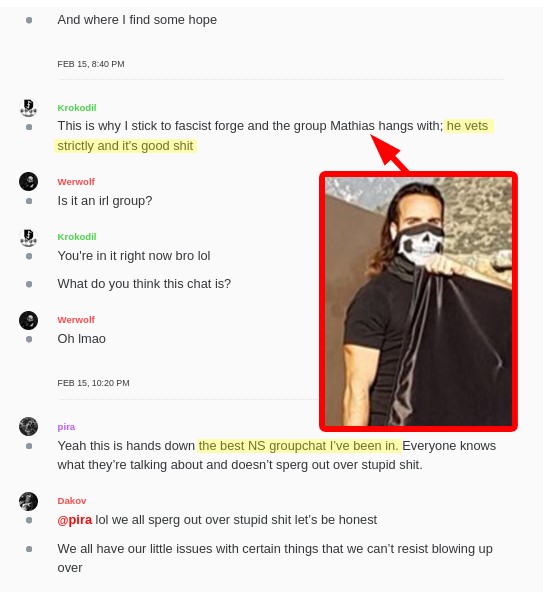Click Werwolf's avatar beside "Oh lmao"
The width and height of the screenshot is (543, 602).
tap(28, 320)
